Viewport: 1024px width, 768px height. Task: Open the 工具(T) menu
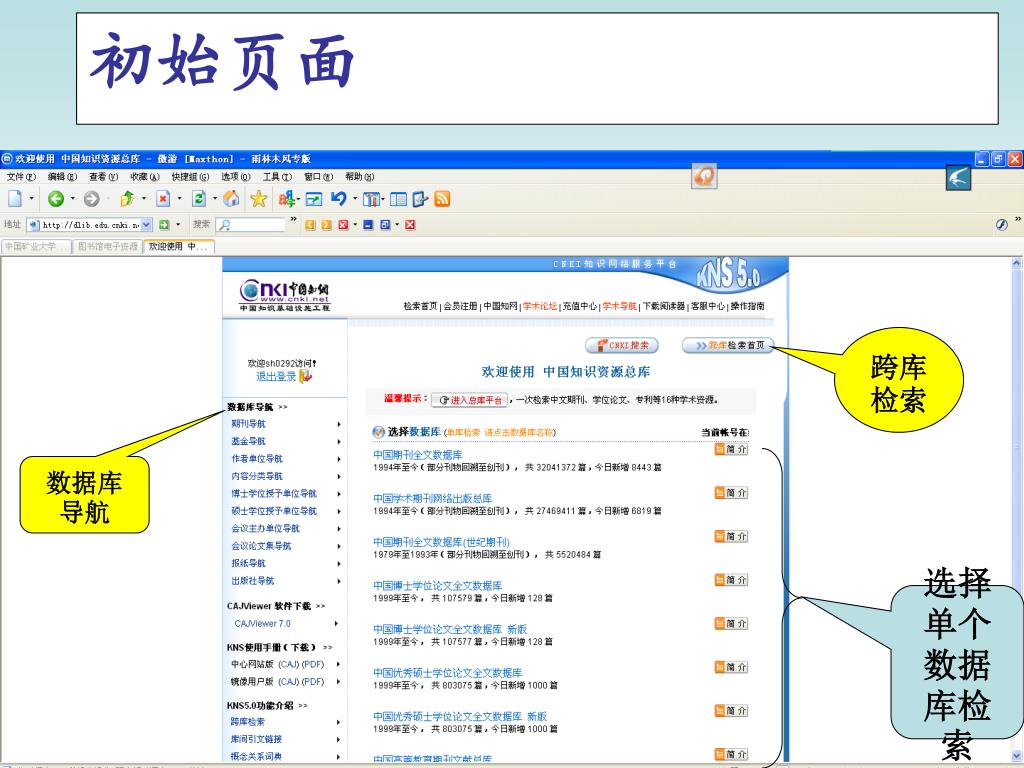point(277,177)
